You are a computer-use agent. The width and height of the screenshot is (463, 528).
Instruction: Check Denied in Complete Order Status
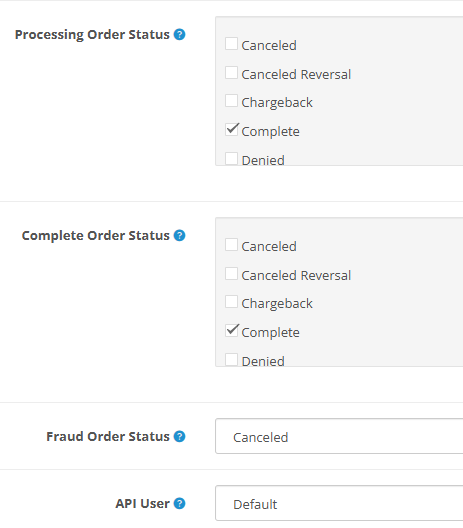[x=231, y=359]
